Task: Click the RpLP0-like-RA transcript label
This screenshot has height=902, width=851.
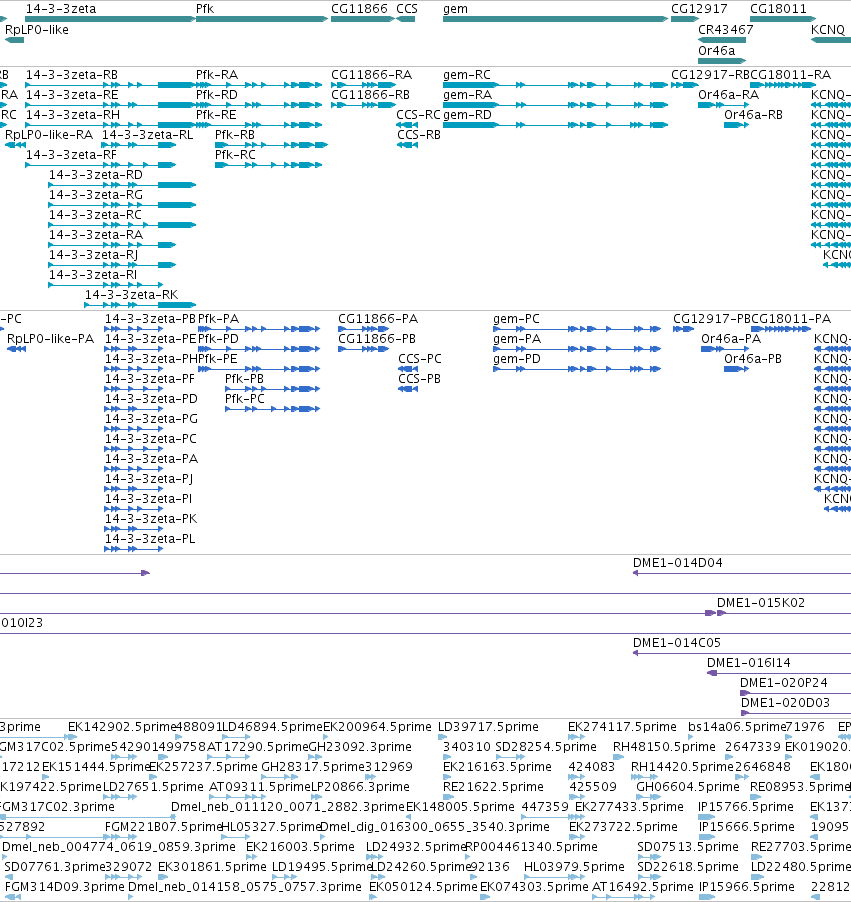Action: point(49,135)
